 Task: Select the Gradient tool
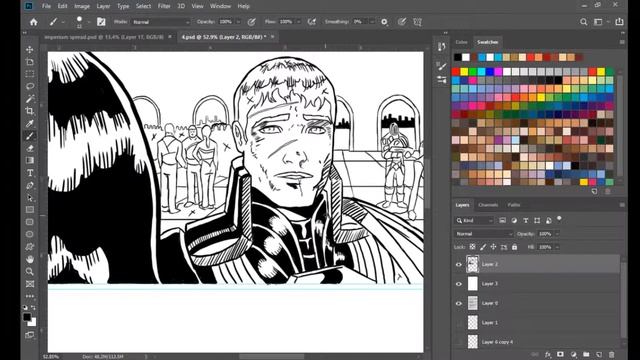[30, 160]
